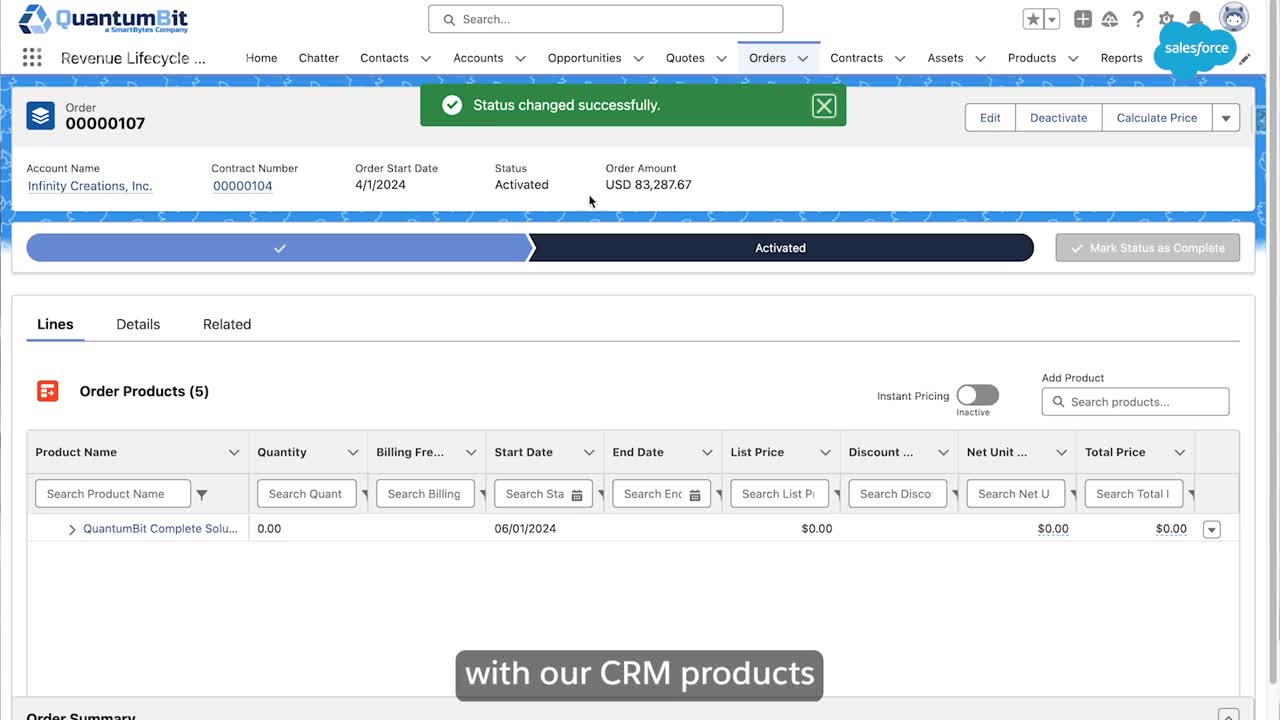This screenshot has width=1280, height=720.
Task: Click the Calculate Price button
Action: (x=1157, y=118)
